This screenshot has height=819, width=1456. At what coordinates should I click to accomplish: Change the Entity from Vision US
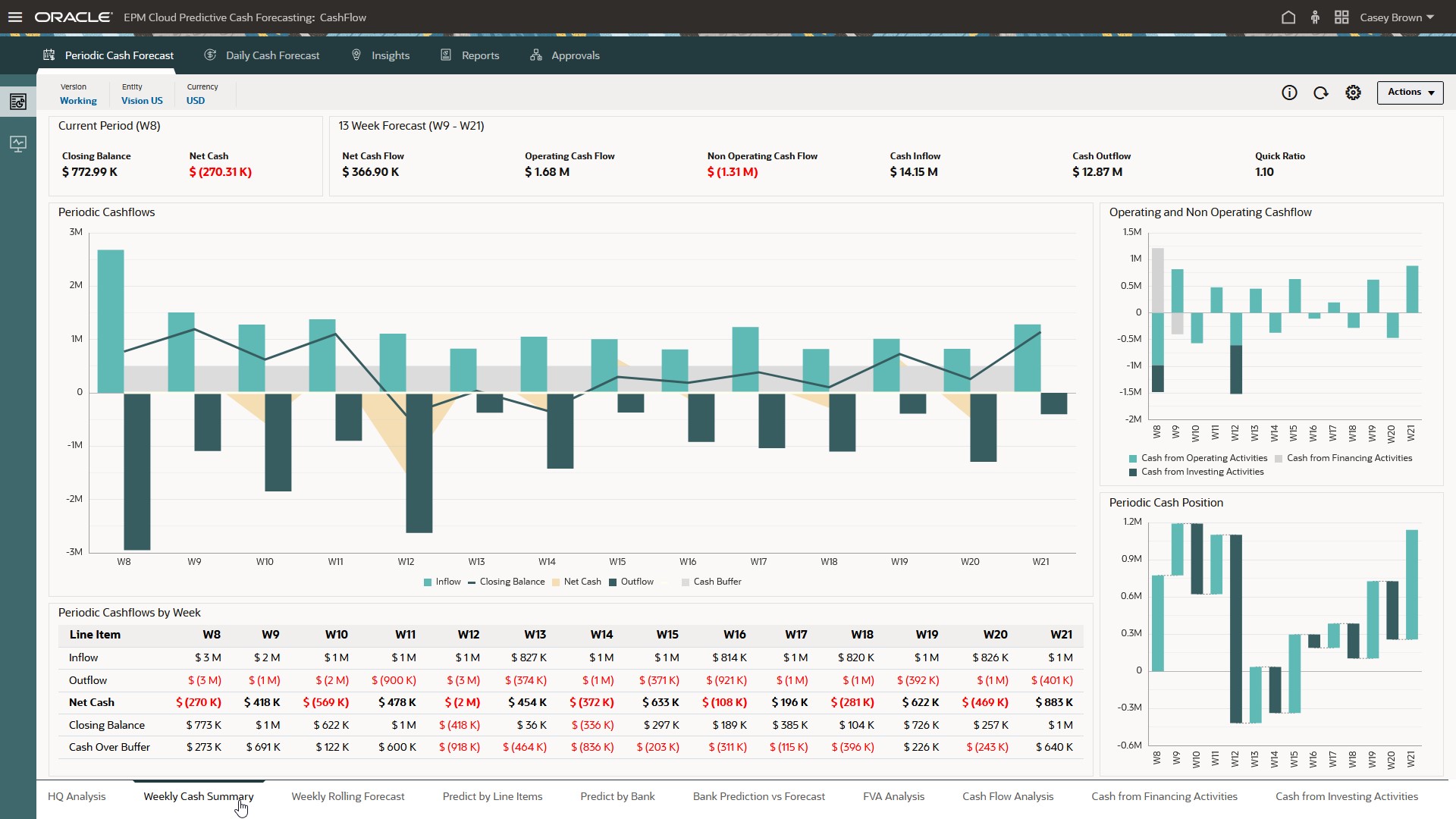pyautogui.click(x=142, y=100)
